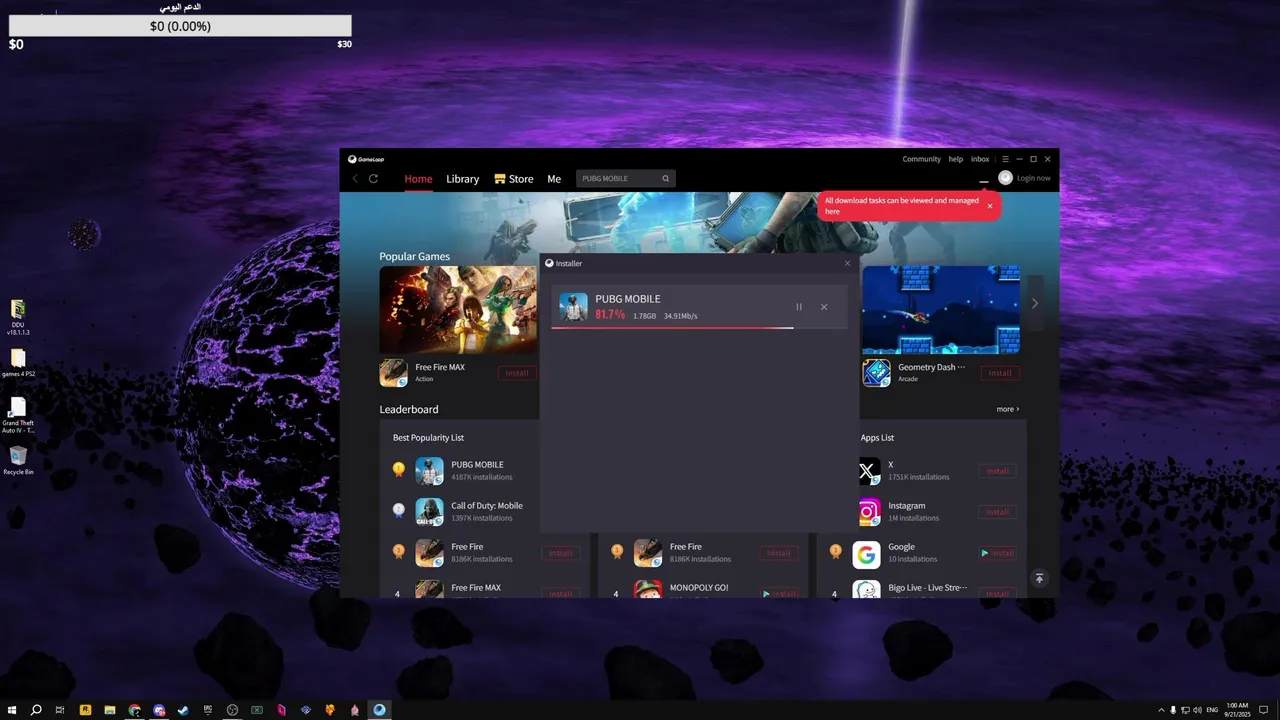The image size is (1280, 720).
Task: Open Epic Games Launcher from the taskbar
Action: 208,710
